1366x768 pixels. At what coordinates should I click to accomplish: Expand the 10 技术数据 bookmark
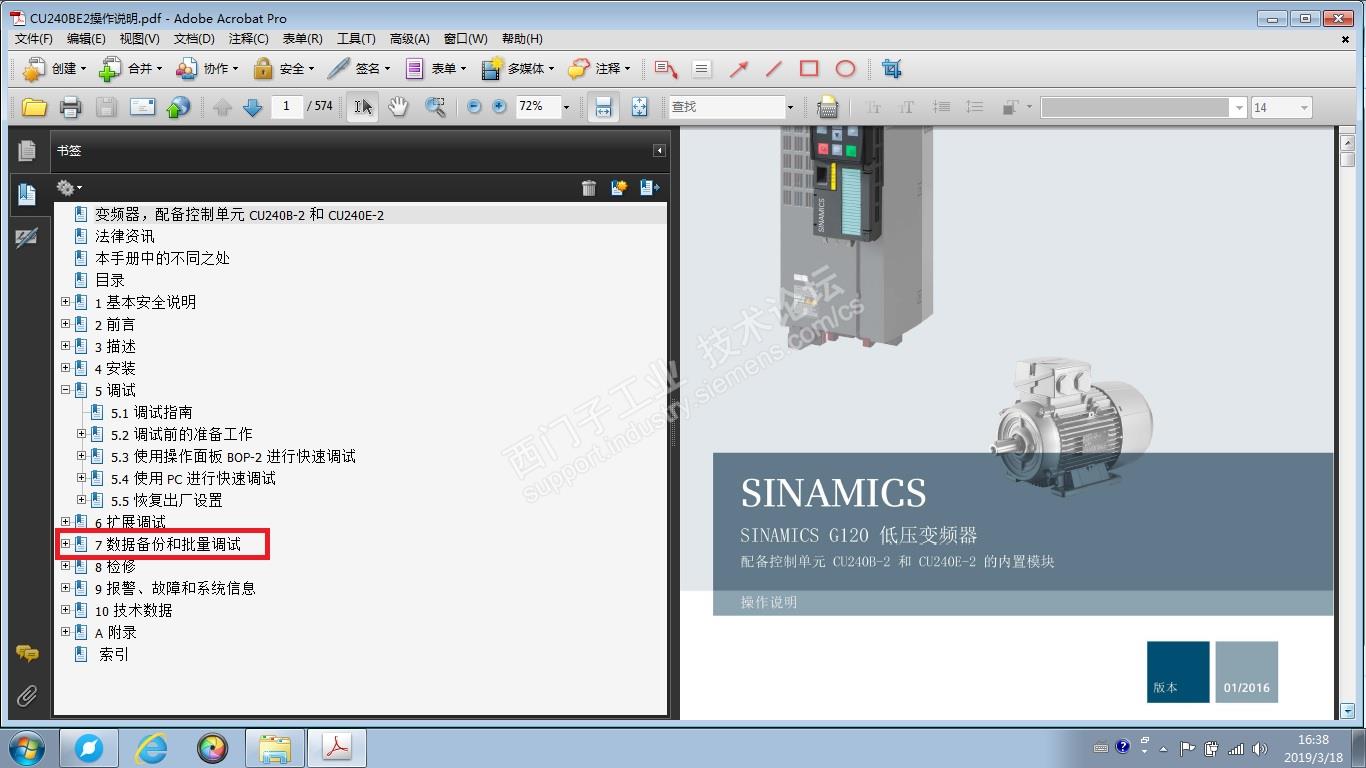click(66, 610)
